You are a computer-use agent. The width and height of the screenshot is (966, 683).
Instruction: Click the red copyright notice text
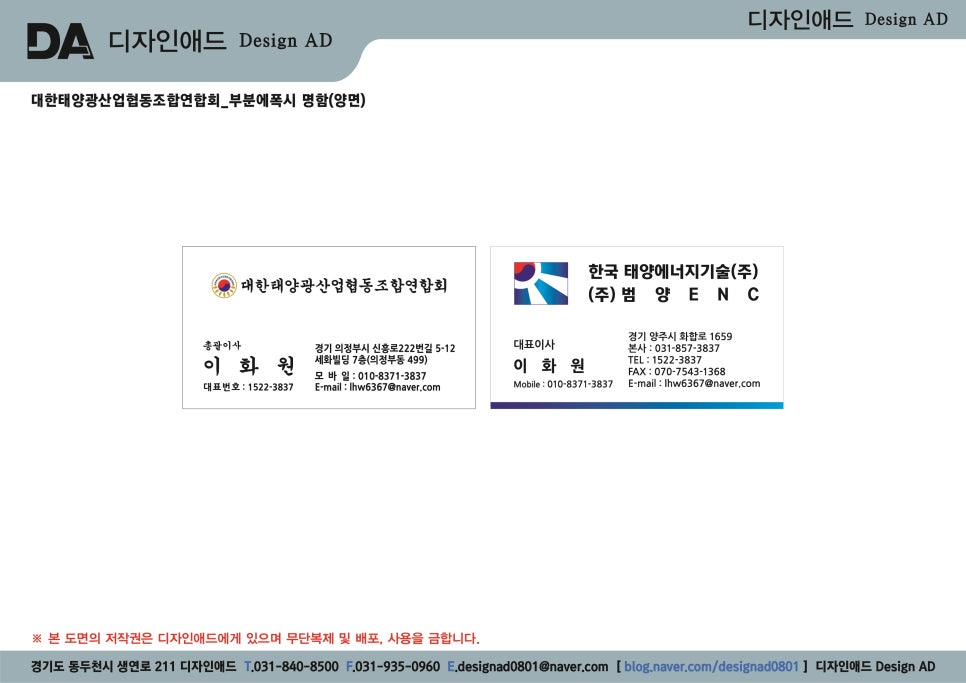(x=256, y=638)
